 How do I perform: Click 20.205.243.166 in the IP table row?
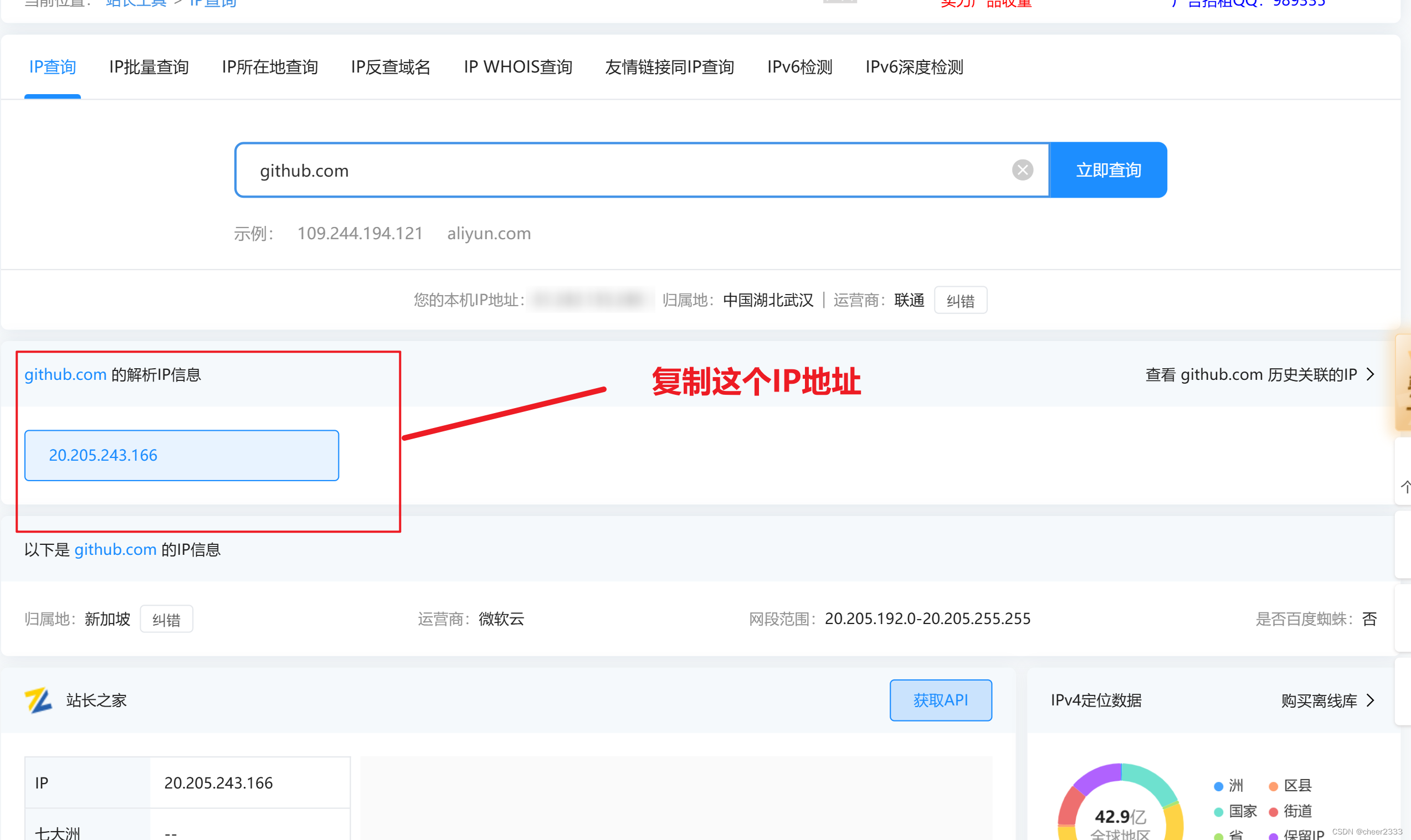[219, 783]
